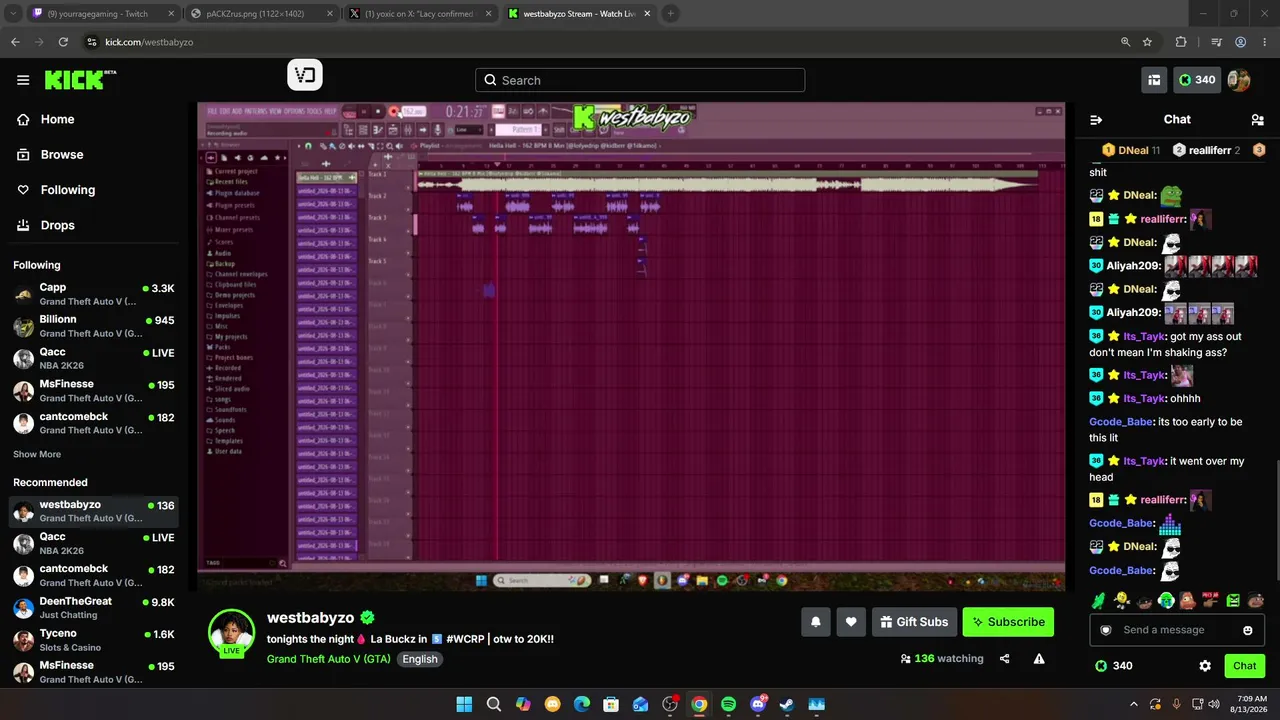Image resolution: width=1280 pixels, height=720 pixels.
Task: Open Grand Theft Auto V (GTA) category link
Action: [x=329, y=659]
